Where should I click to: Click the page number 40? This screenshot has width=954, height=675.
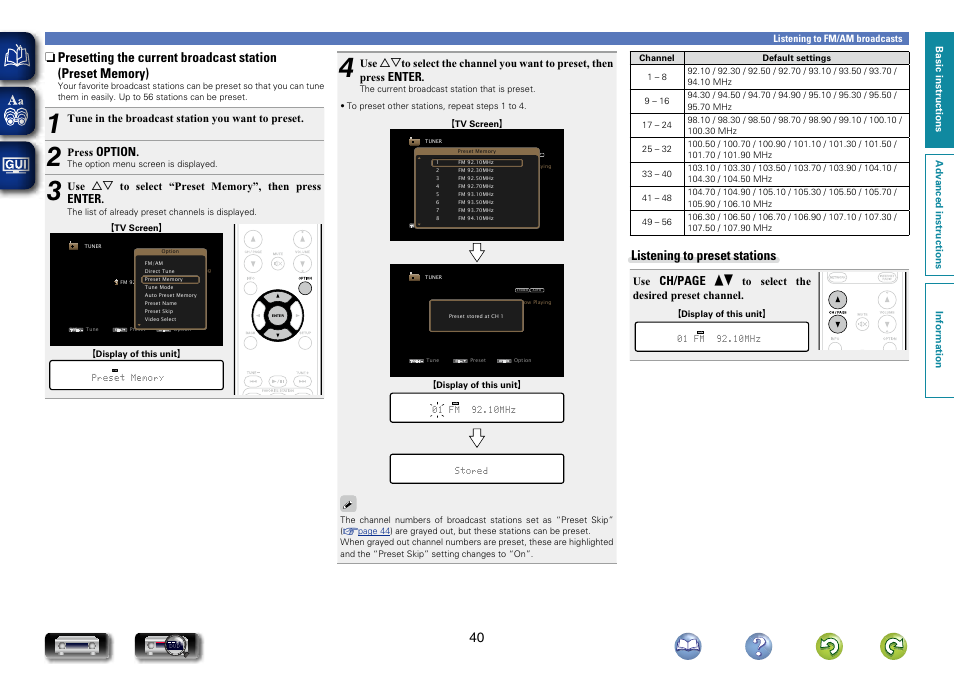point(476,637)
